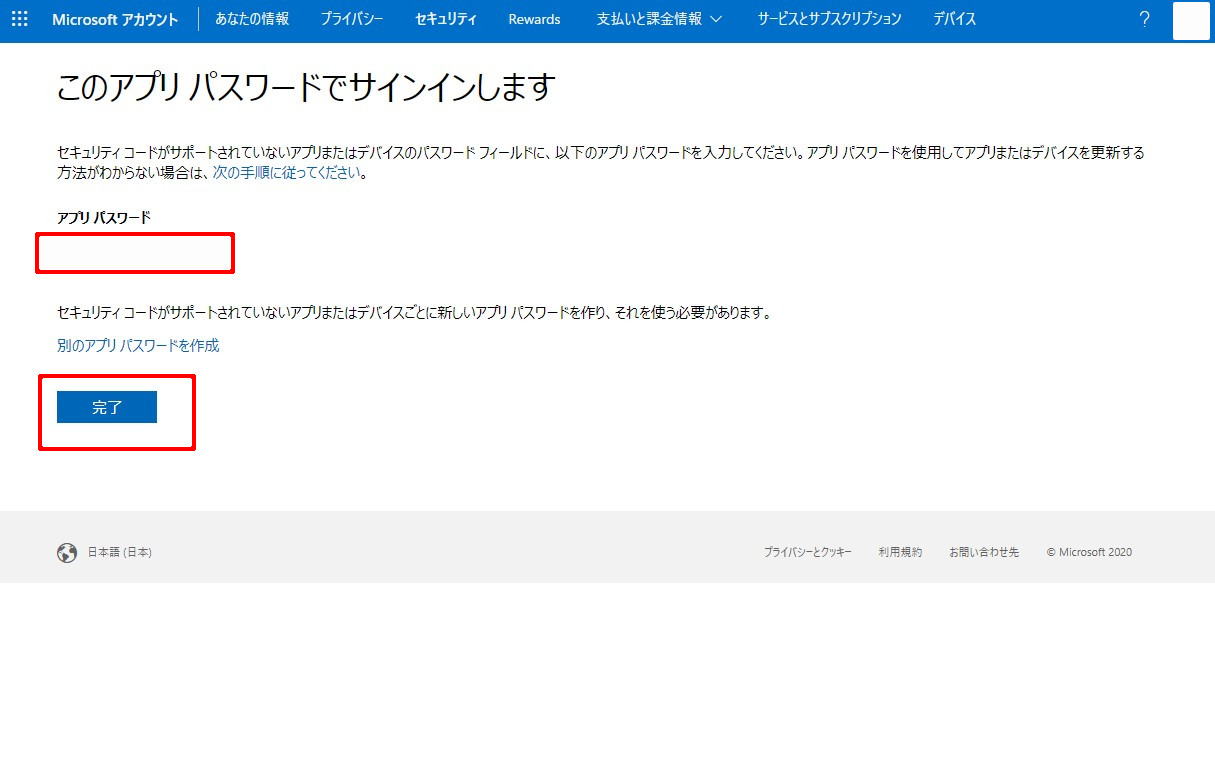The width and height of the screenshot is (1215, 774).
Task: Open the あなたの情報 tab
Action: pyautogui.click(x=252, y=19)
